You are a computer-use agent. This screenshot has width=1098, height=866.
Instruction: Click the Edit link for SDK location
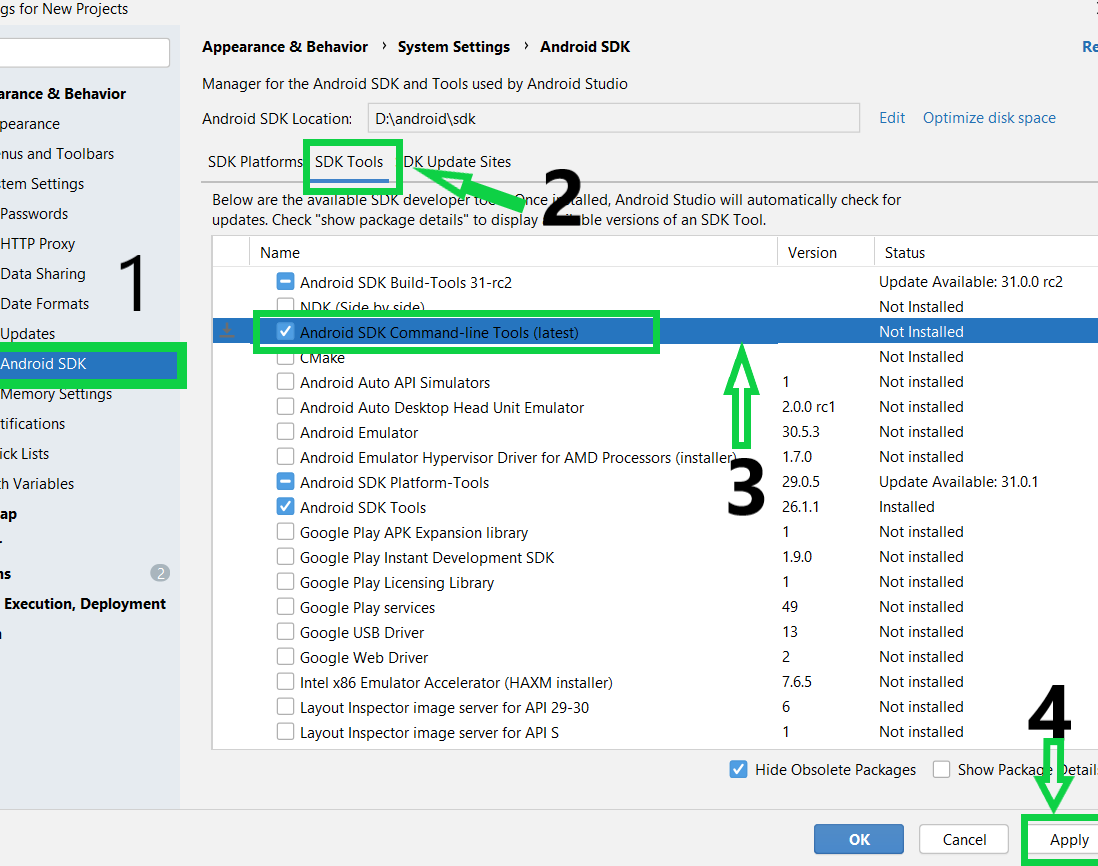pyautogui.click(x=891, y=118)
